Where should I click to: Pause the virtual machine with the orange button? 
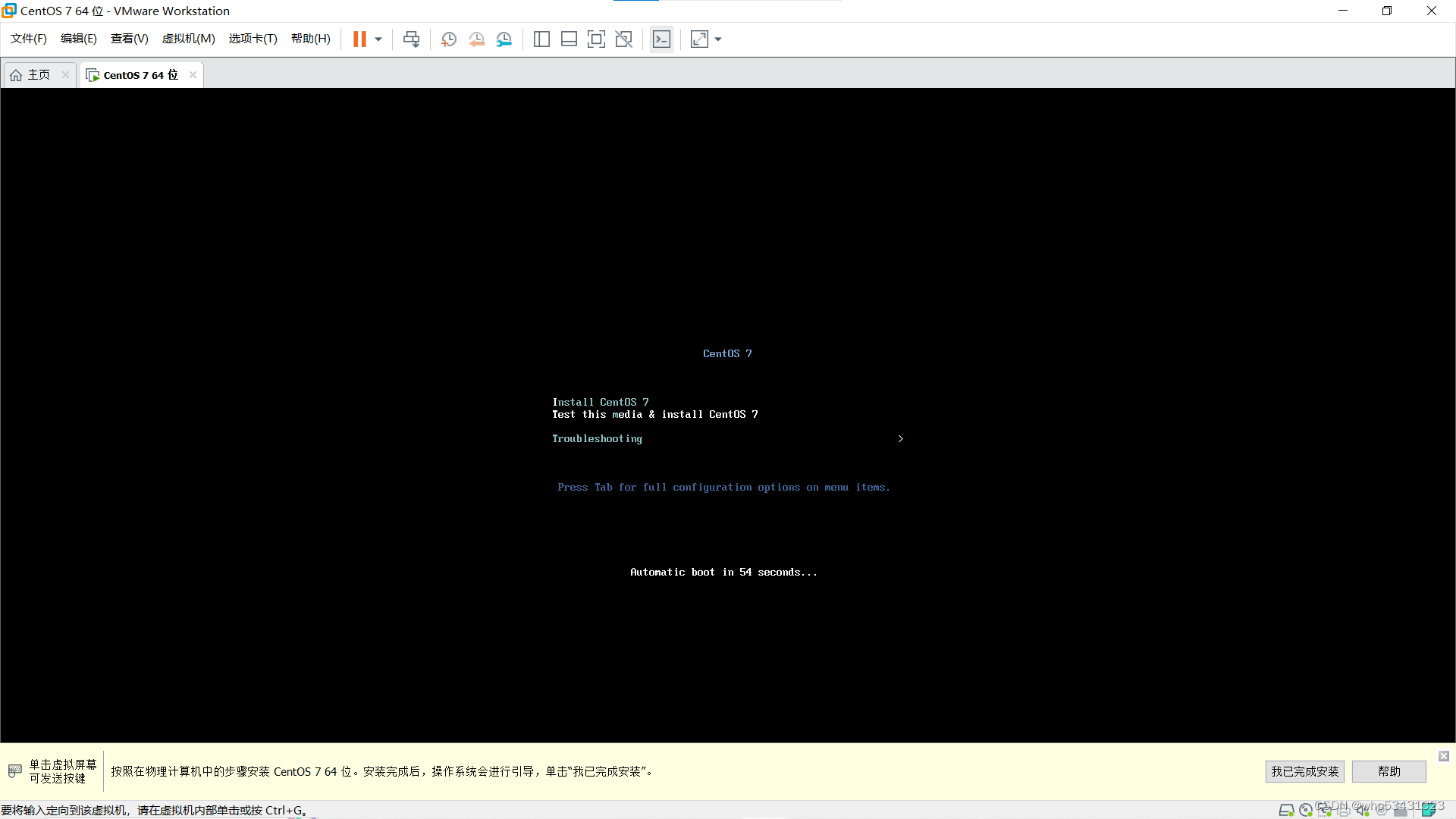[x=359, y=39]
